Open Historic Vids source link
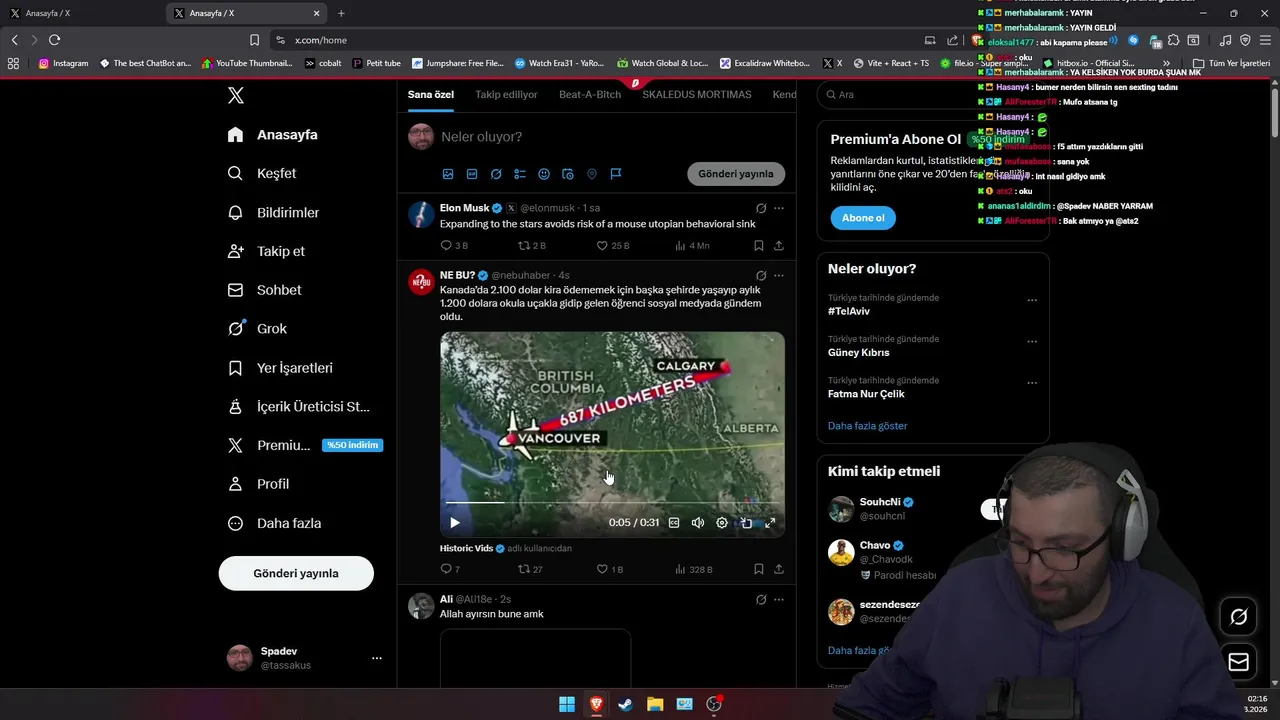This screenshot has width=1280, height=720. (x=472, y=548)
